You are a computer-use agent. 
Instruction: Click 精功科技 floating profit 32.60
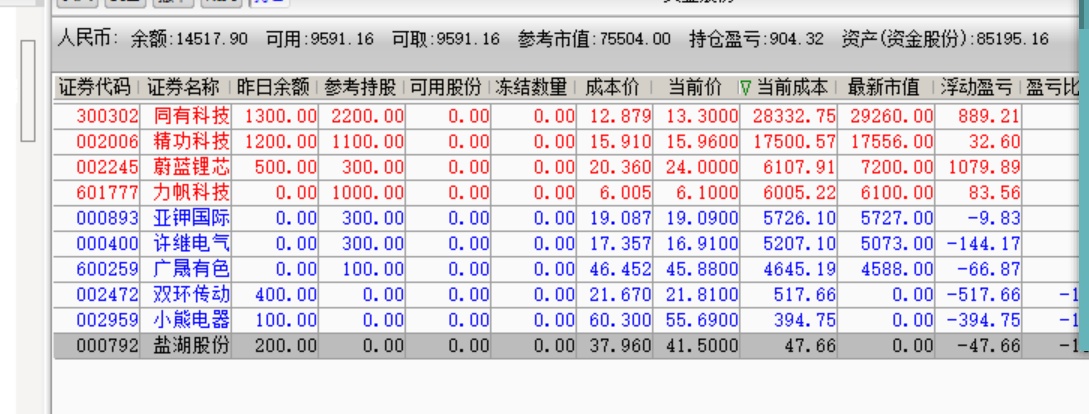click(994, 142)
